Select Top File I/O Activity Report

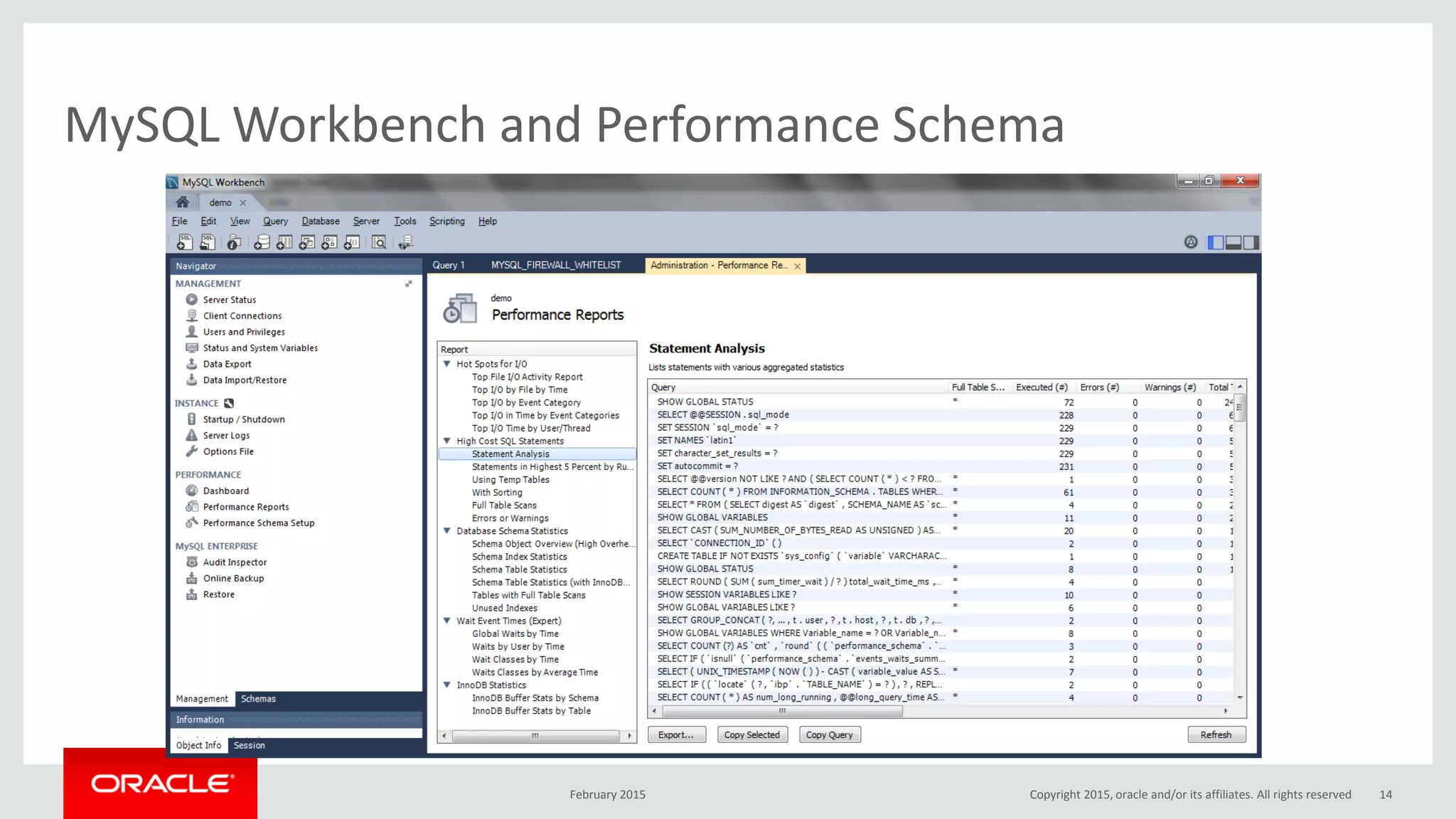pyautogui.click(x=527, y=377)
